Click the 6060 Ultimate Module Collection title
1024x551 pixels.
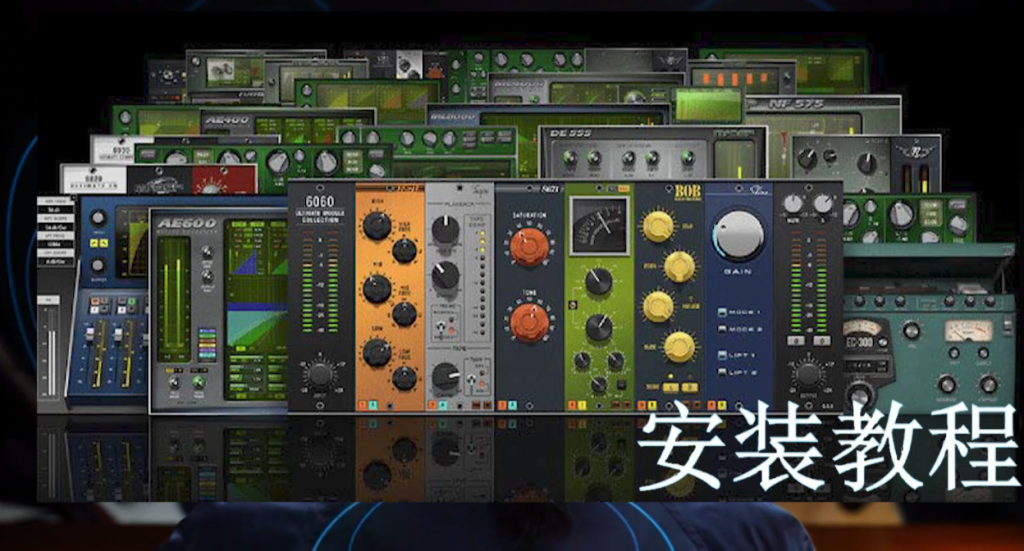[x=319, y=209]
